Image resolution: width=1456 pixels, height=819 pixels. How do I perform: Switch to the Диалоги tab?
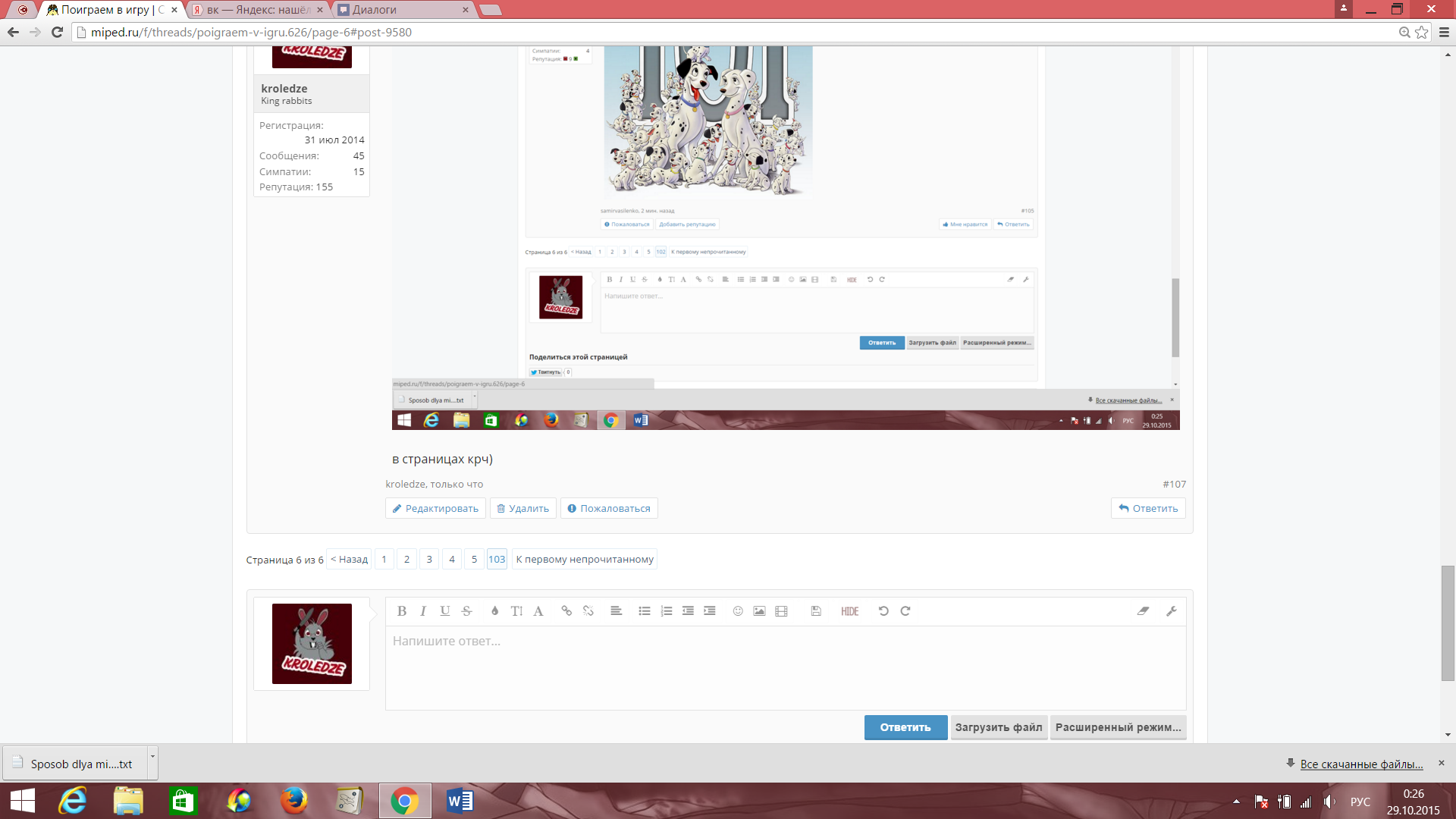point(402,10)
